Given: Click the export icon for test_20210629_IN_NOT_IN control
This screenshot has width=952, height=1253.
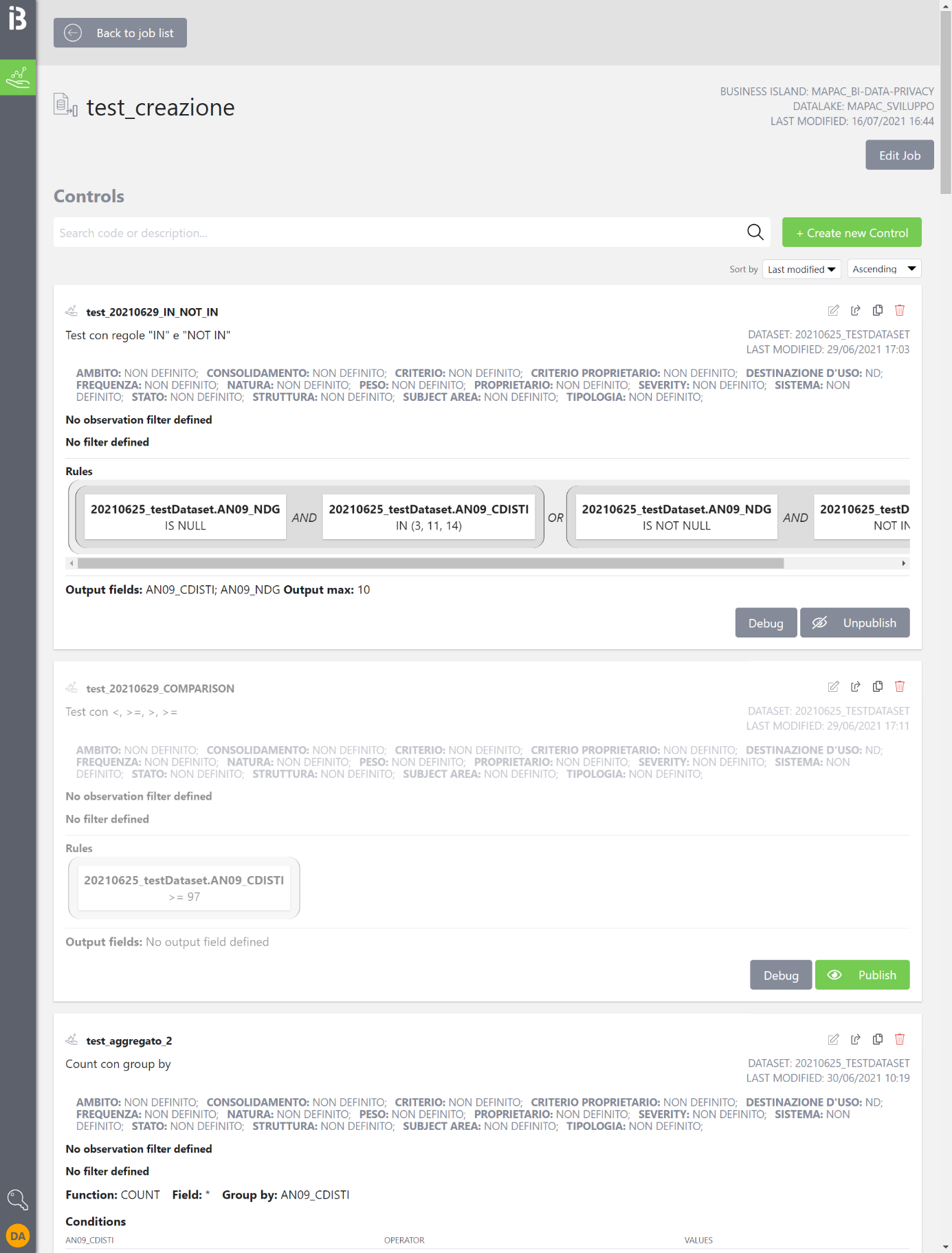Looking at the screenshot, I should (855, 311).
